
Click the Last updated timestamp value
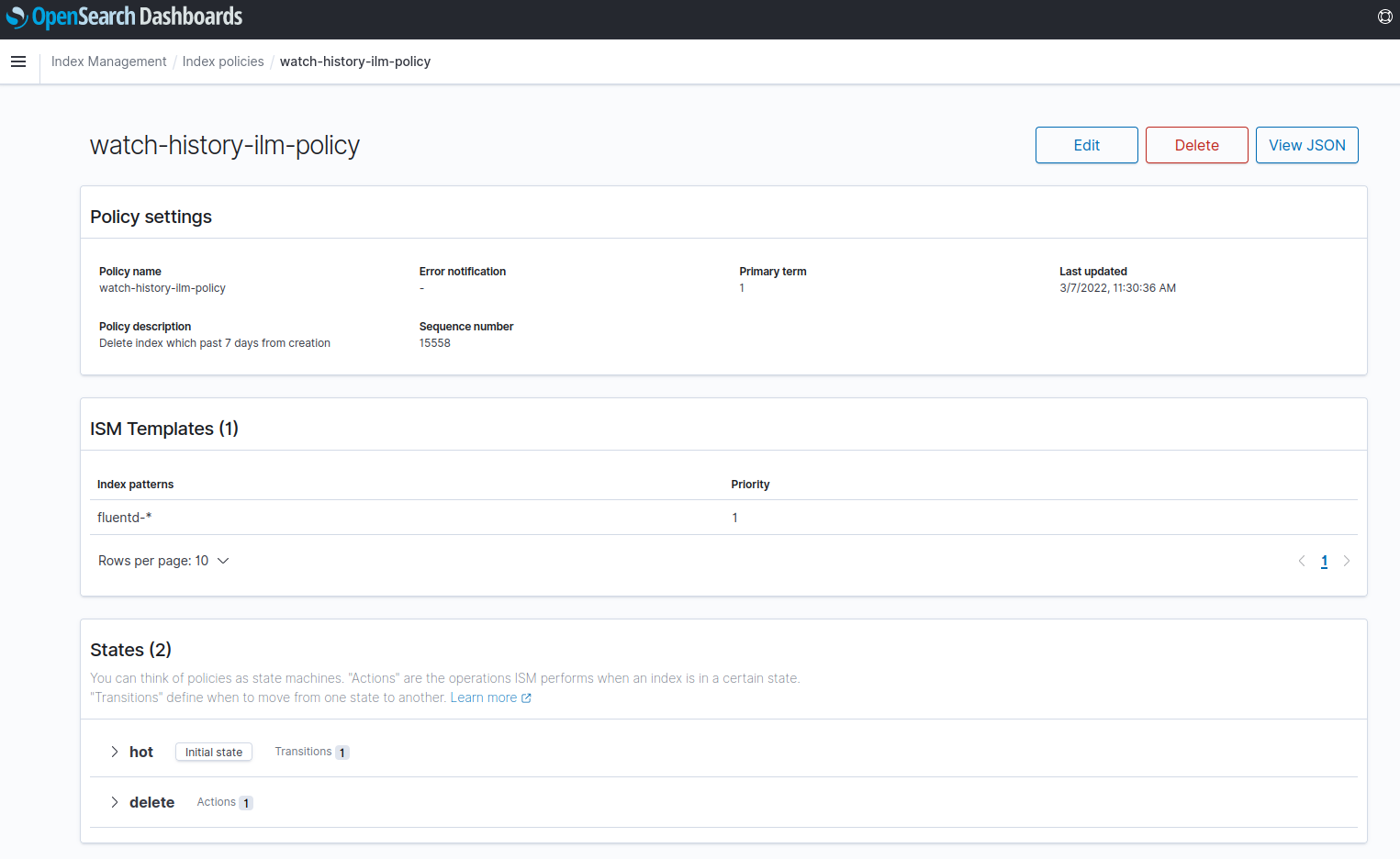(1117, 288)
